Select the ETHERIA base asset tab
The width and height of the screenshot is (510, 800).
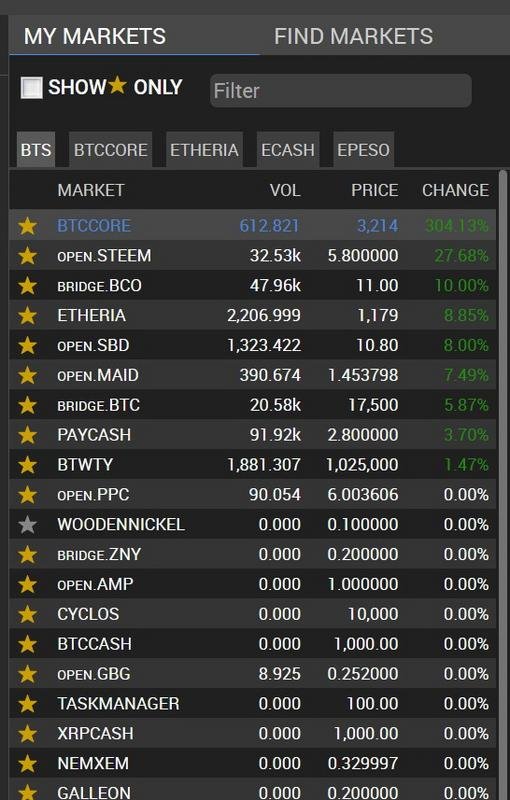point(204,149)
